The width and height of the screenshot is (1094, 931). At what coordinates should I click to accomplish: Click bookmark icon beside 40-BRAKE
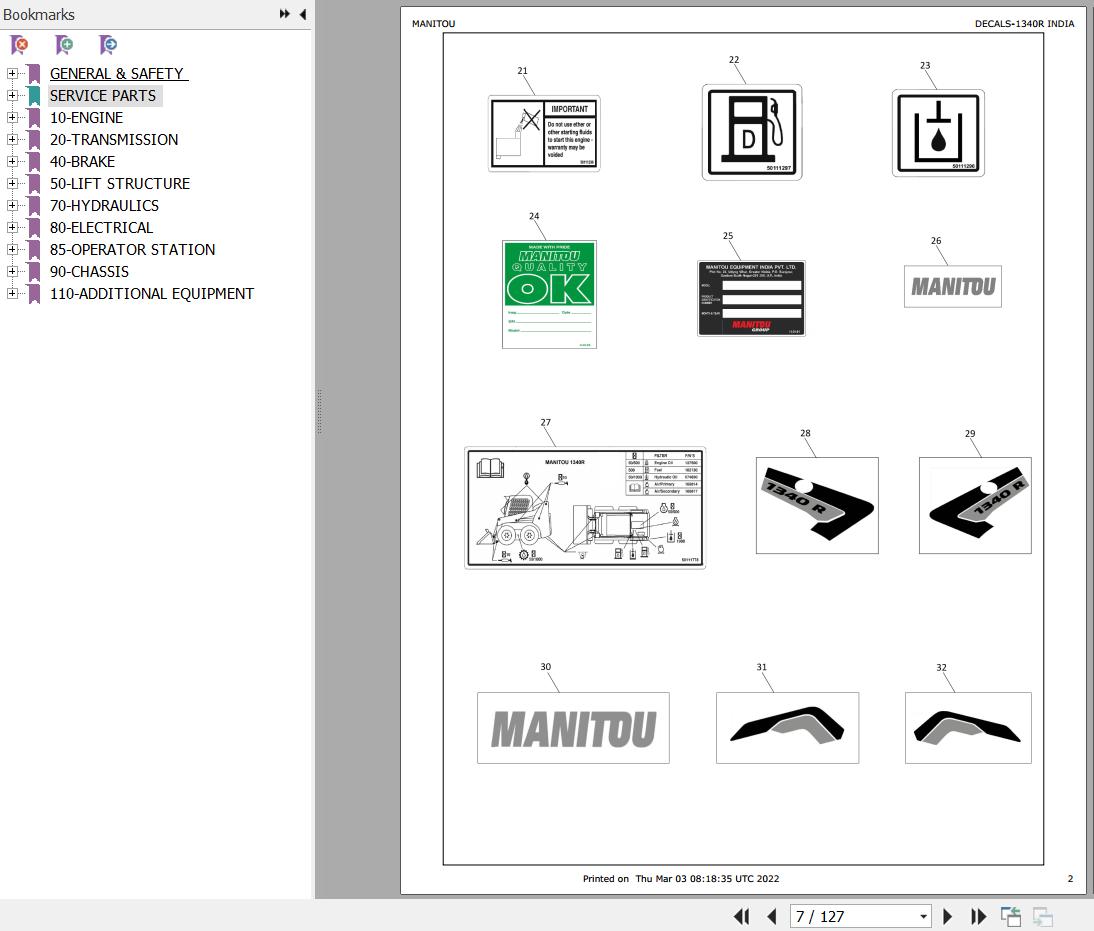(x=34, y=161)
